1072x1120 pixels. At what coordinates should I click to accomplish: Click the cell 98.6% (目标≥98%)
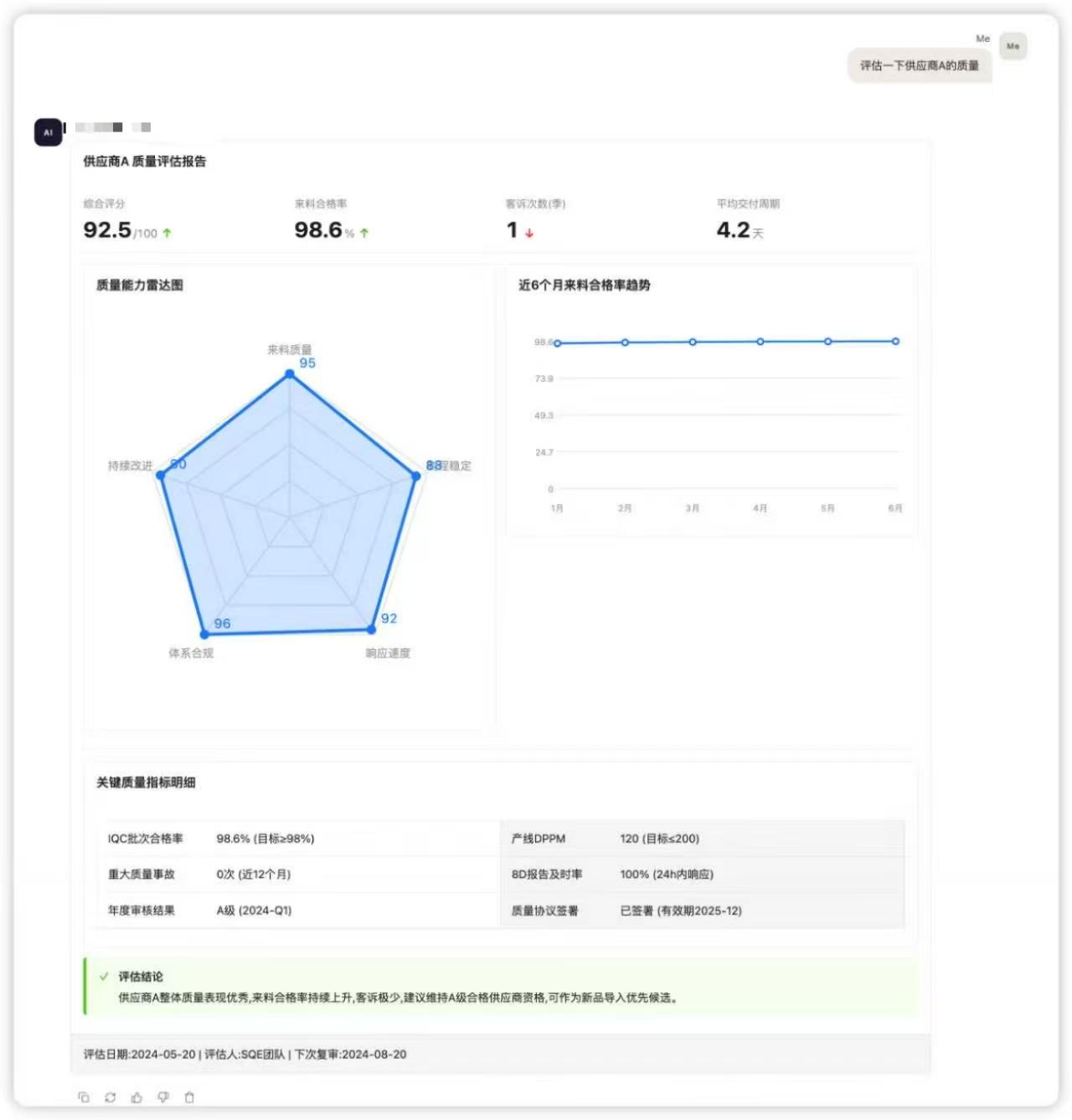pos(265,839)
